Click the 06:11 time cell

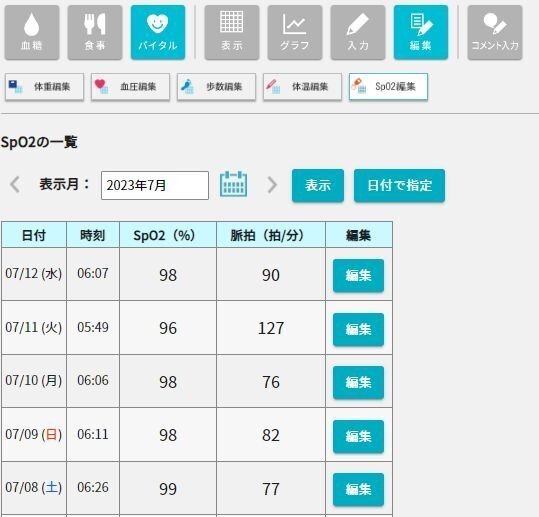(x=93, y=434)
